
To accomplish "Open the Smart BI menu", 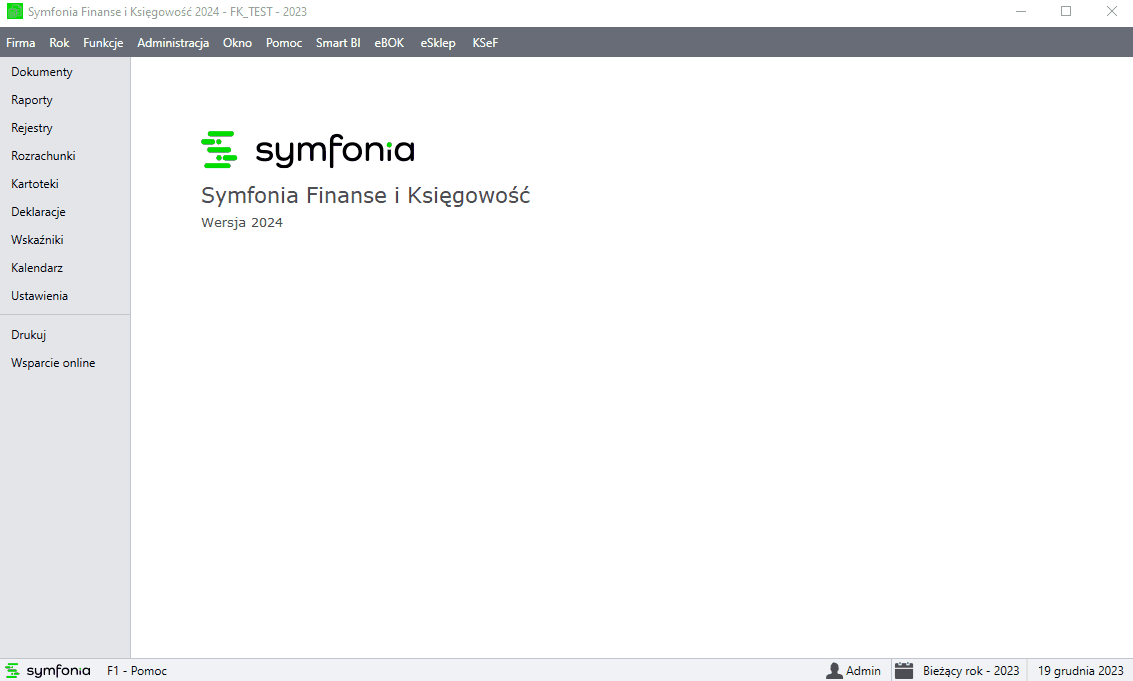I will pyautogui.click(x=338, y=43).
